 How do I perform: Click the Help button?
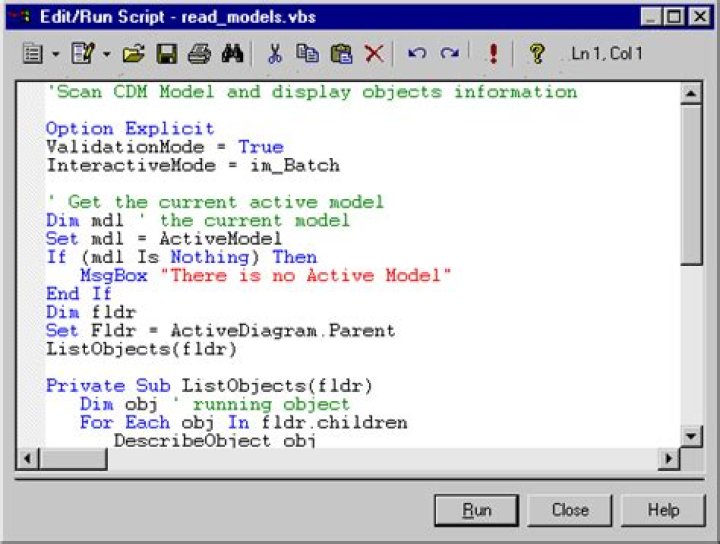[x=663, y=510]
